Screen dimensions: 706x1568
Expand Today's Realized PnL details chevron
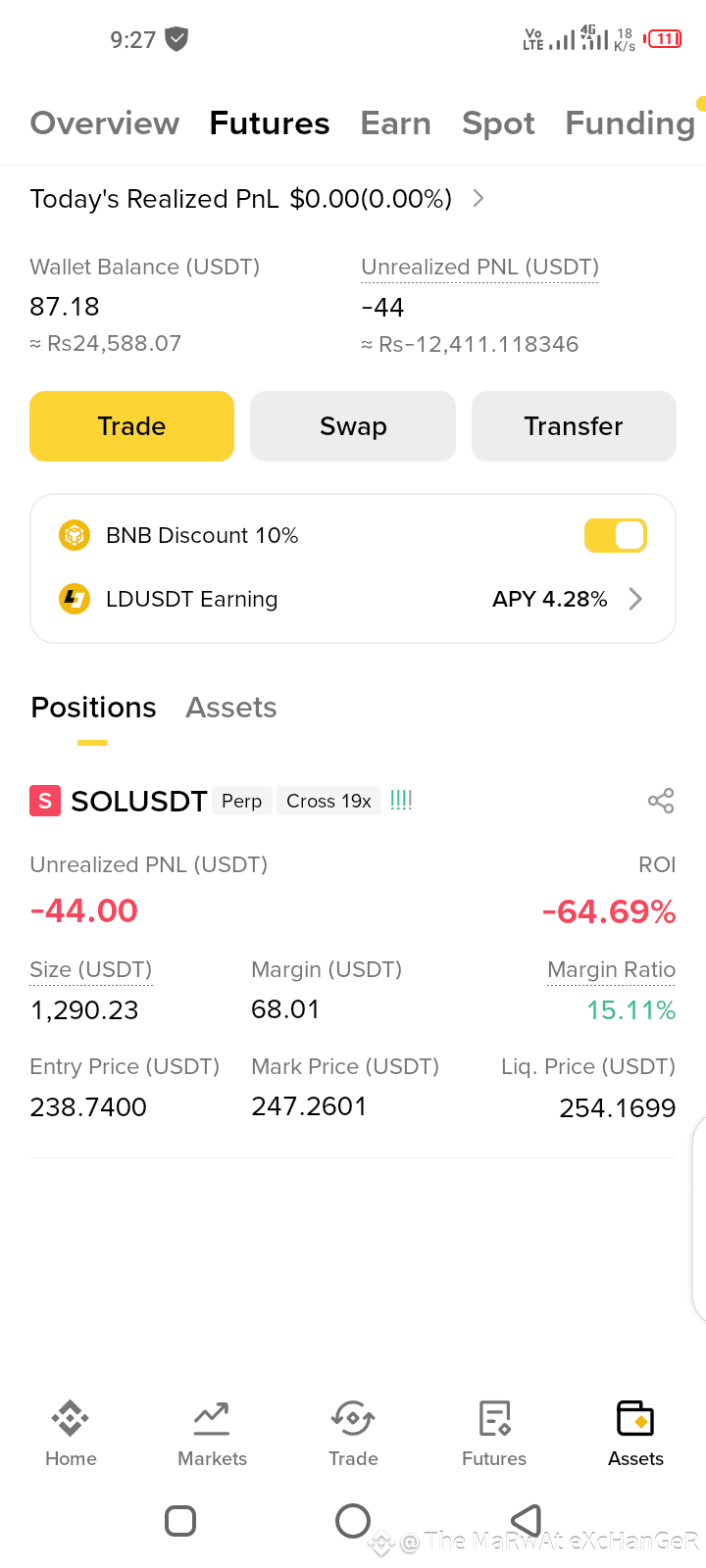click(x=479, y=198)
